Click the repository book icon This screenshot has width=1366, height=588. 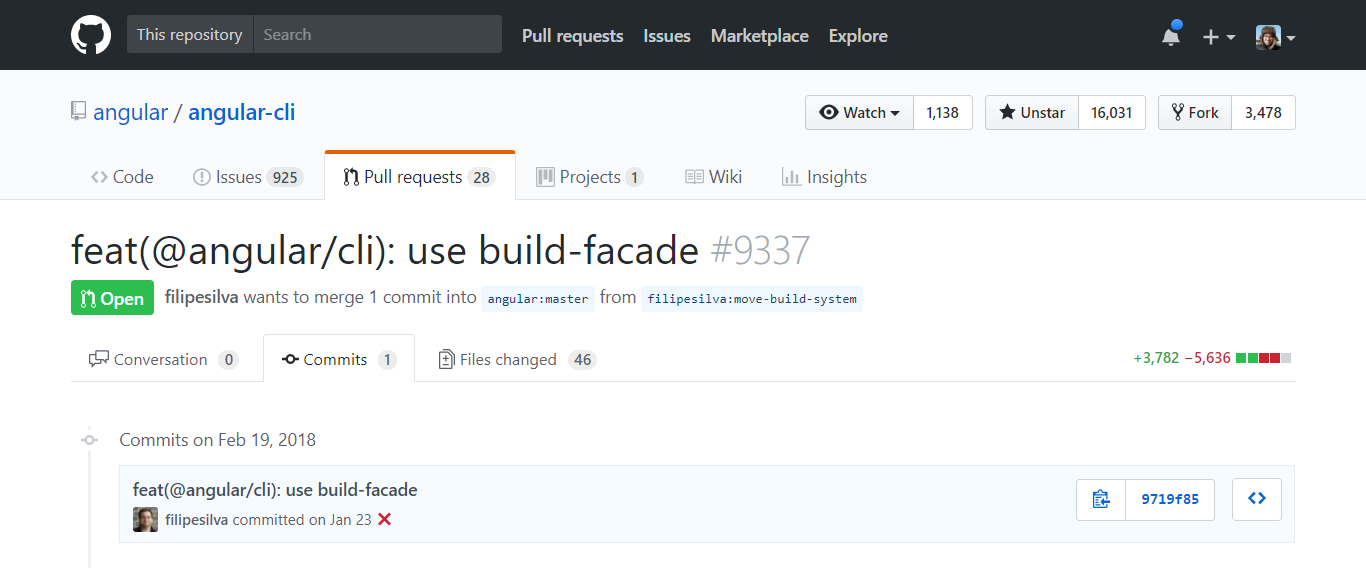pos(79,111)
